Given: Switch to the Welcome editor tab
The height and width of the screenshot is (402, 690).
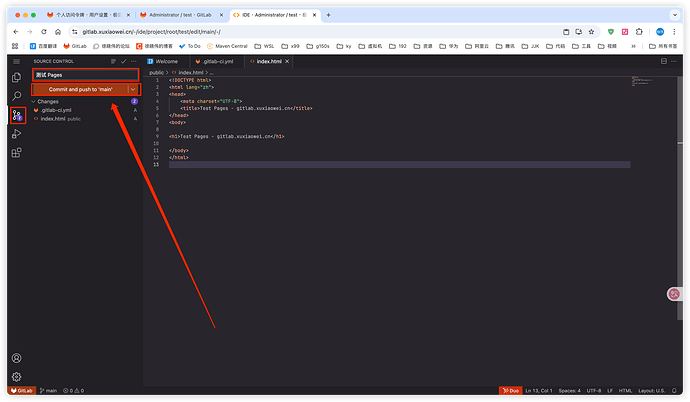Looking at the screenshot, I should [165, 61].
